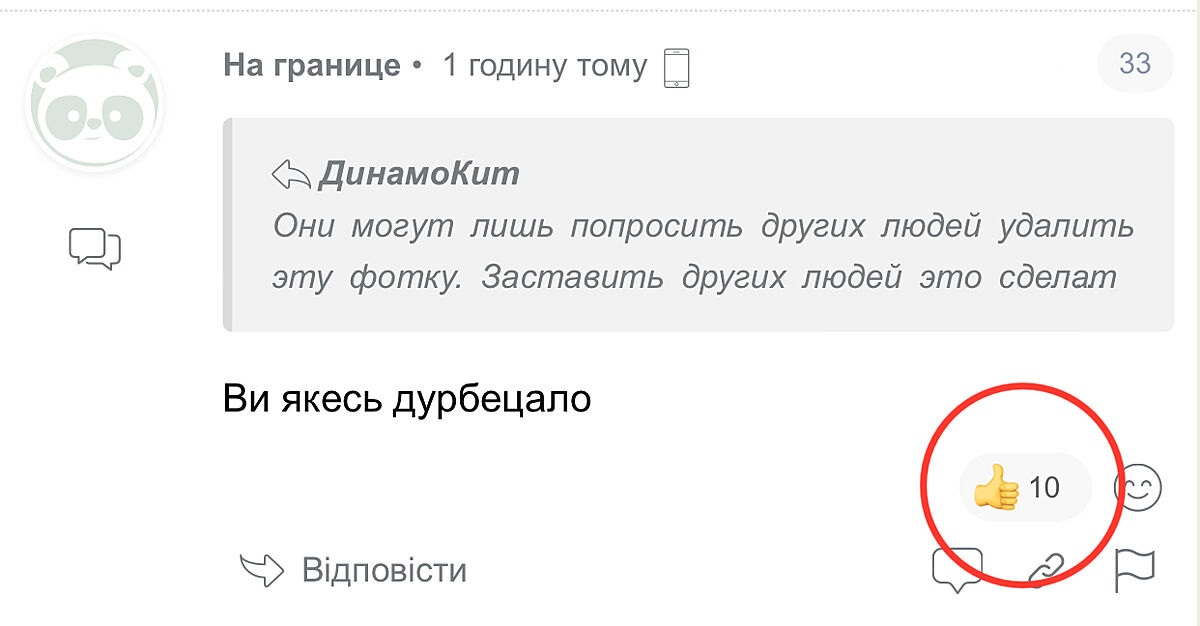Image resolution: width=1200 pixels, height=626 pixels.
Task: Copy comment link via chain icon
Action: 1047,569
